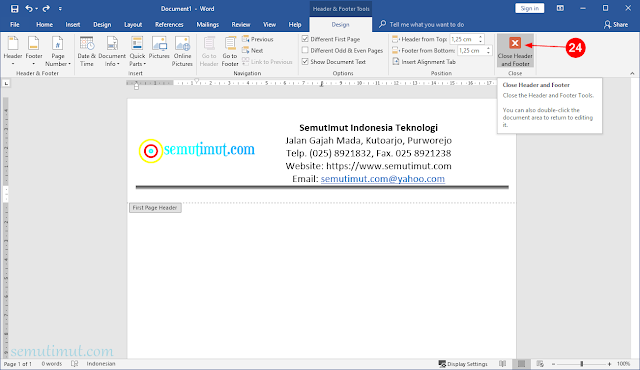Open the Document Info menu
The width and height of the screenshot is (640, 370).
tap(112, 51)
